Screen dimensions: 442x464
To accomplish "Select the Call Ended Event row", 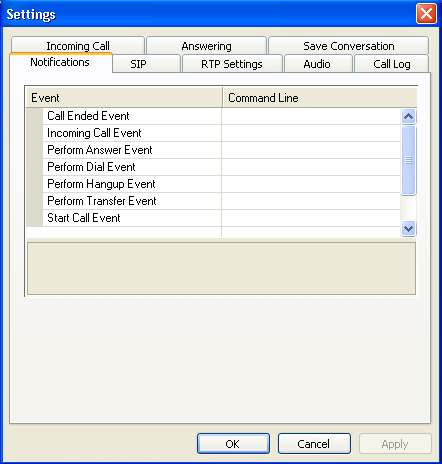I will click(213, 116).
